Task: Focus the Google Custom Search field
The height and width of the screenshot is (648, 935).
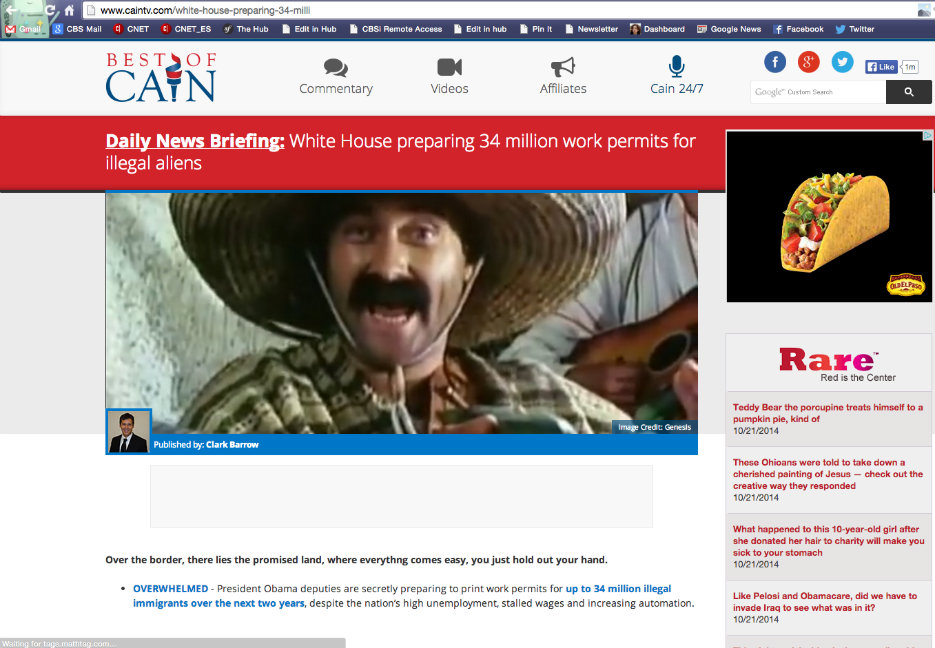Action: pyautogui.click(x=817, y=92)
